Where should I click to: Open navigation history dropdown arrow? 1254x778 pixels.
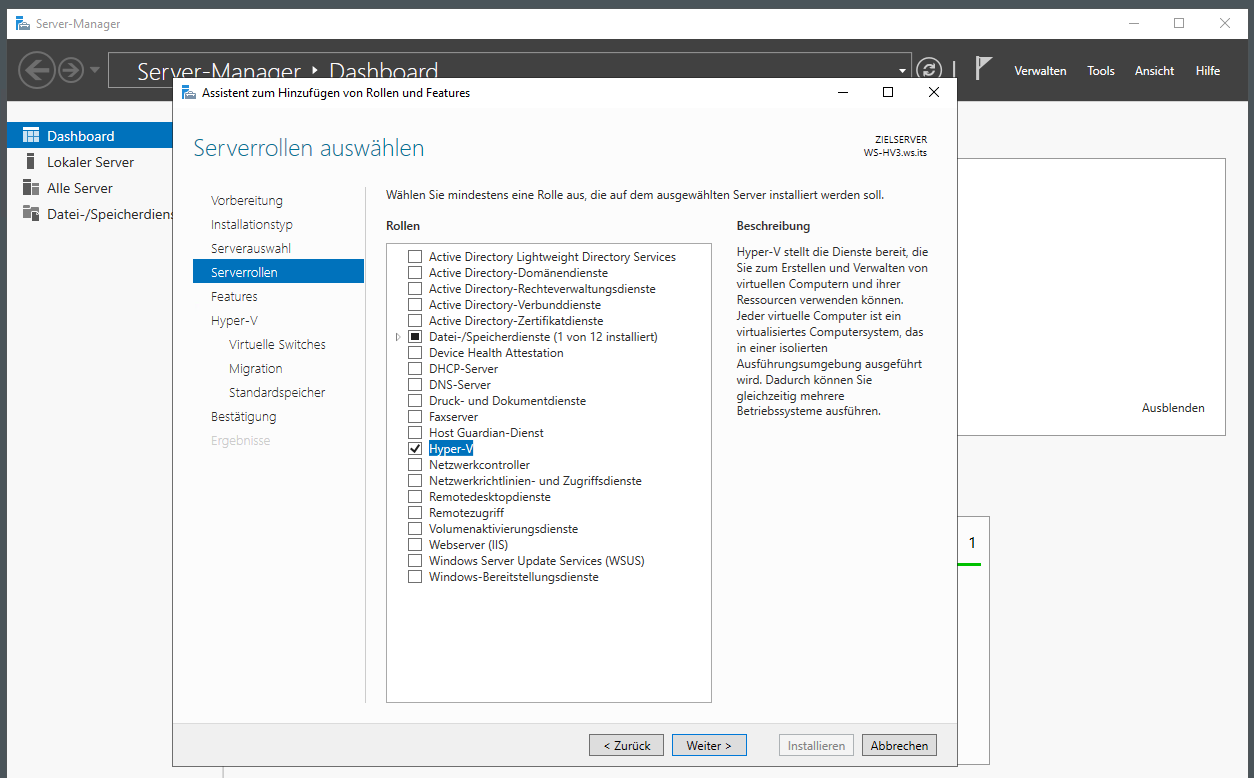(95, 70)
